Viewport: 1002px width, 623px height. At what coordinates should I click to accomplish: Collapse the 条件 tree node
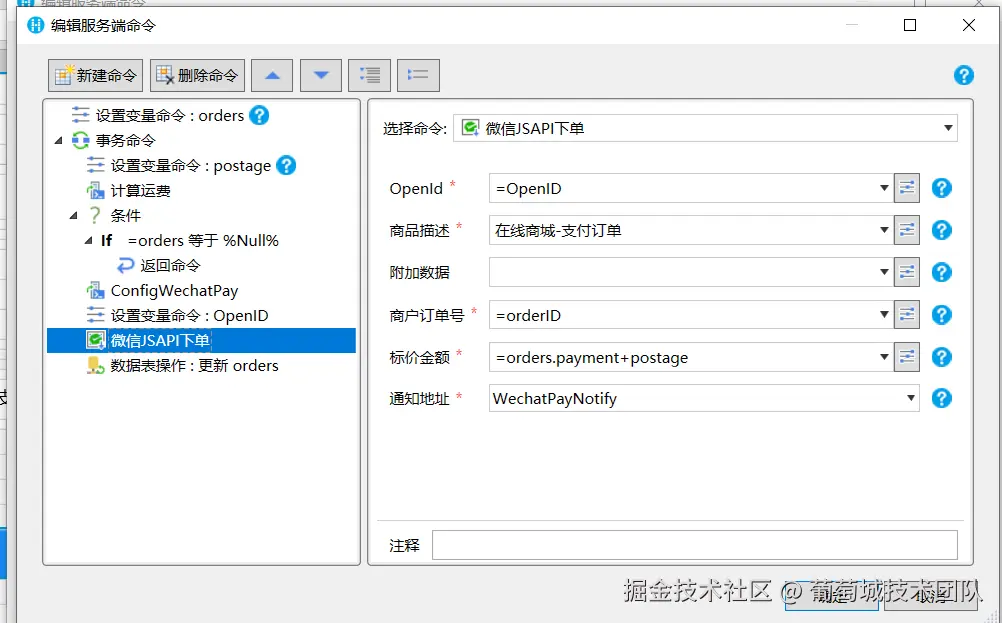click(73, 216)
